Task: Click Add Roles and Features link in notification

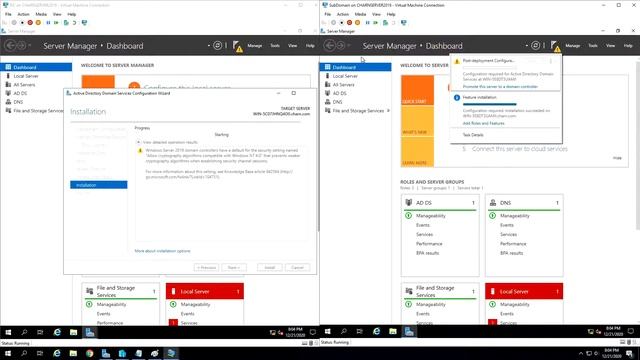Action: point(483,123)
